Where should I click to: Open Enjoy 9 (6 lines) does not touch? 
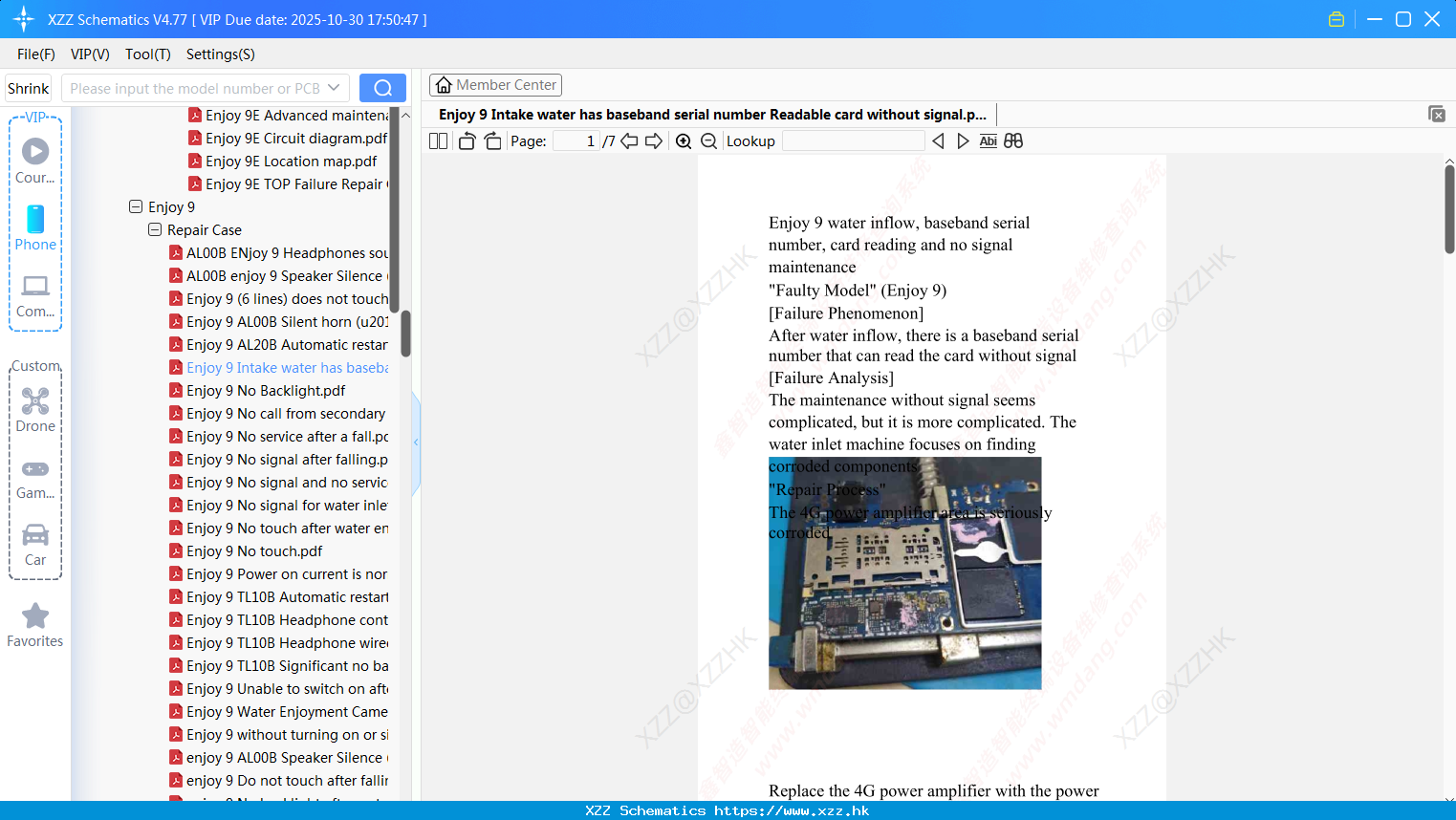(278, 298)
